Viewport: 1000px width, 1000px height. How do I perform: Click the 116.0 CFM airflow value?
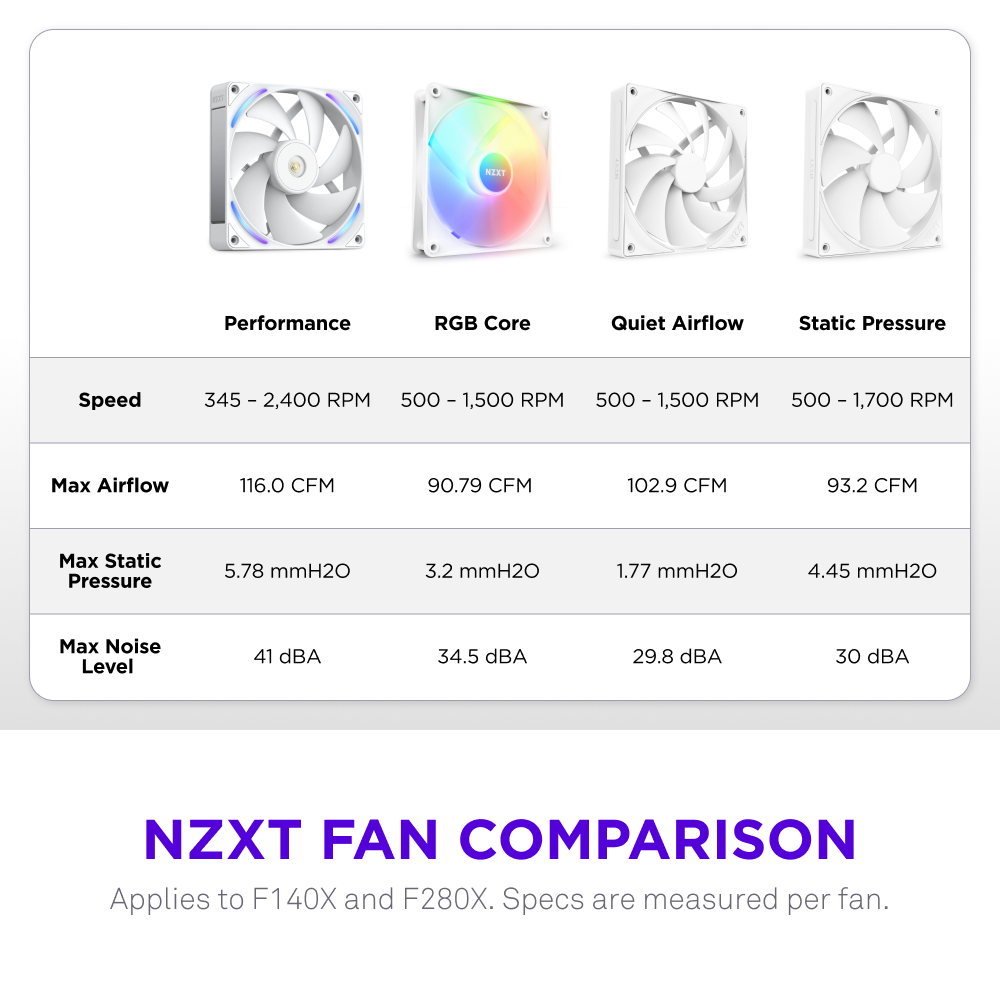[287, 485]
